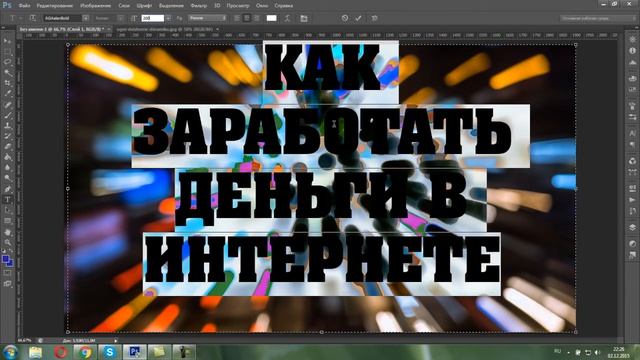640x360 pixels.
Task: Toggle Quick Mask mode
Action: [x=7, y=273]
